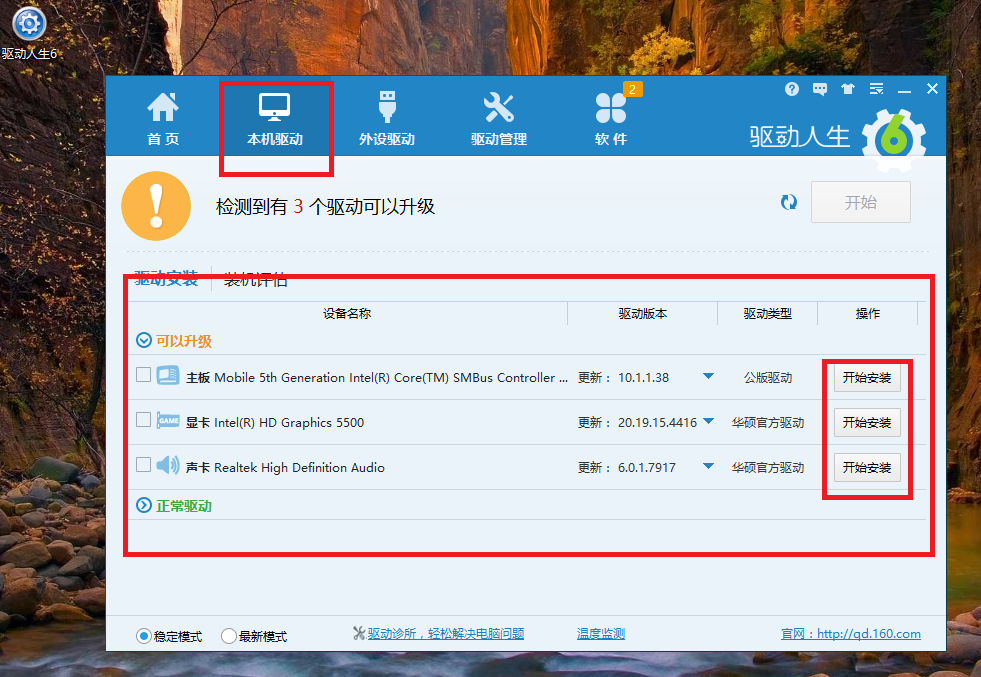The width and height of the screenshot is (981, 677).
Task: Check the 声卡 Realtek Audio checkbox
Action: click(143, 465)
